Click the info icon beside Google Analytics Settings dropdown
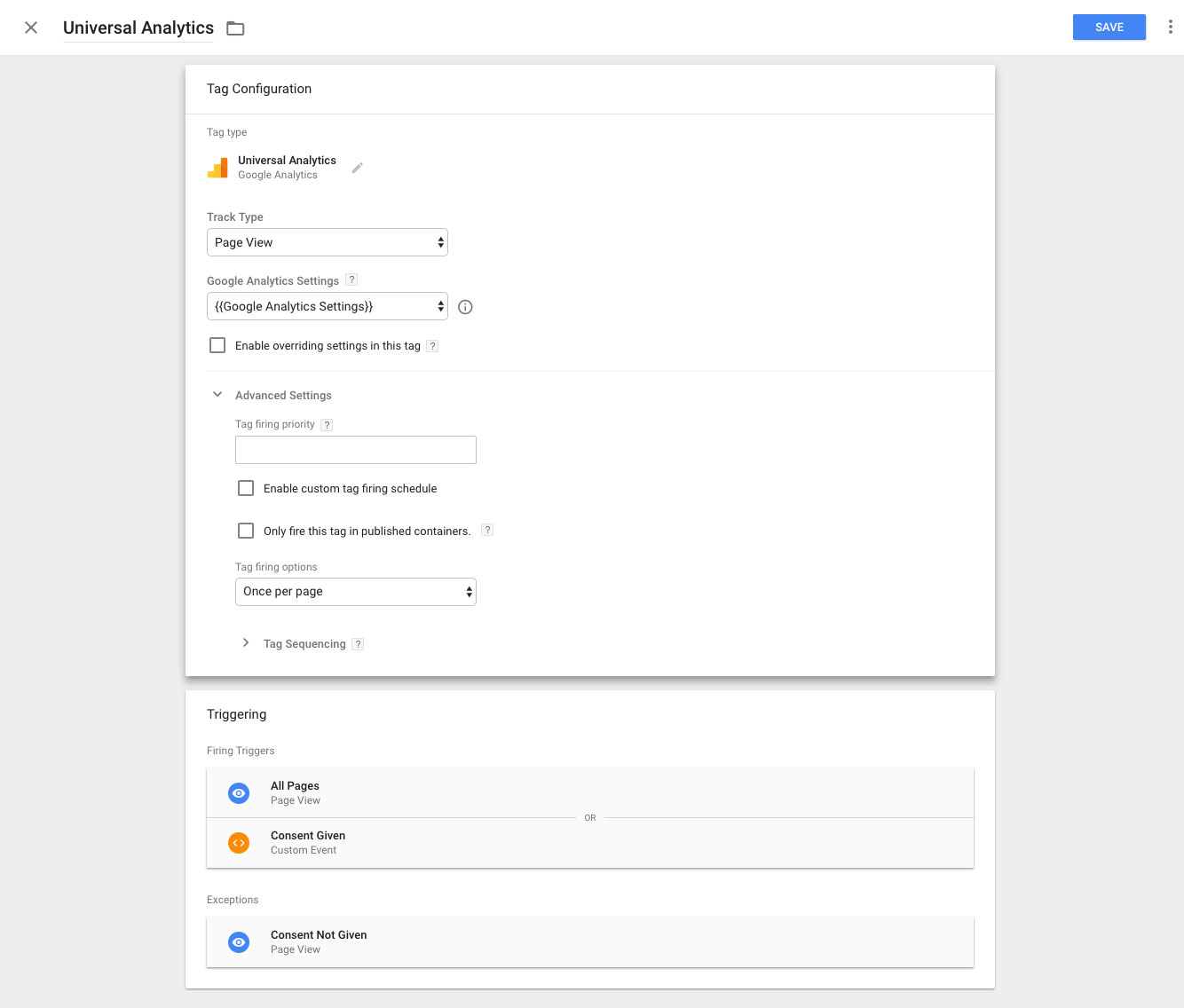1184x1008 pixels. pyautogui.click(x=465, y=307)
